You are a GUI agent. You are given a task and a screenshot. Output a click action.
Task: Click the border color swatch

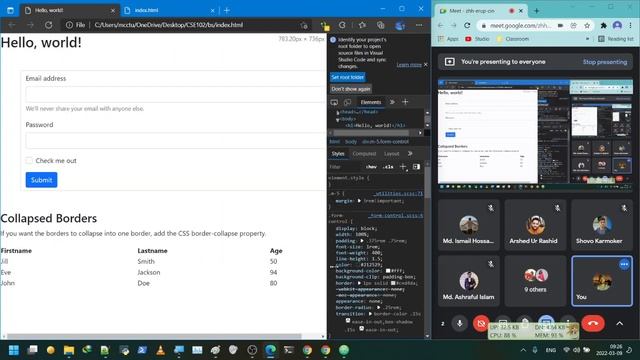tap(393, 283)
